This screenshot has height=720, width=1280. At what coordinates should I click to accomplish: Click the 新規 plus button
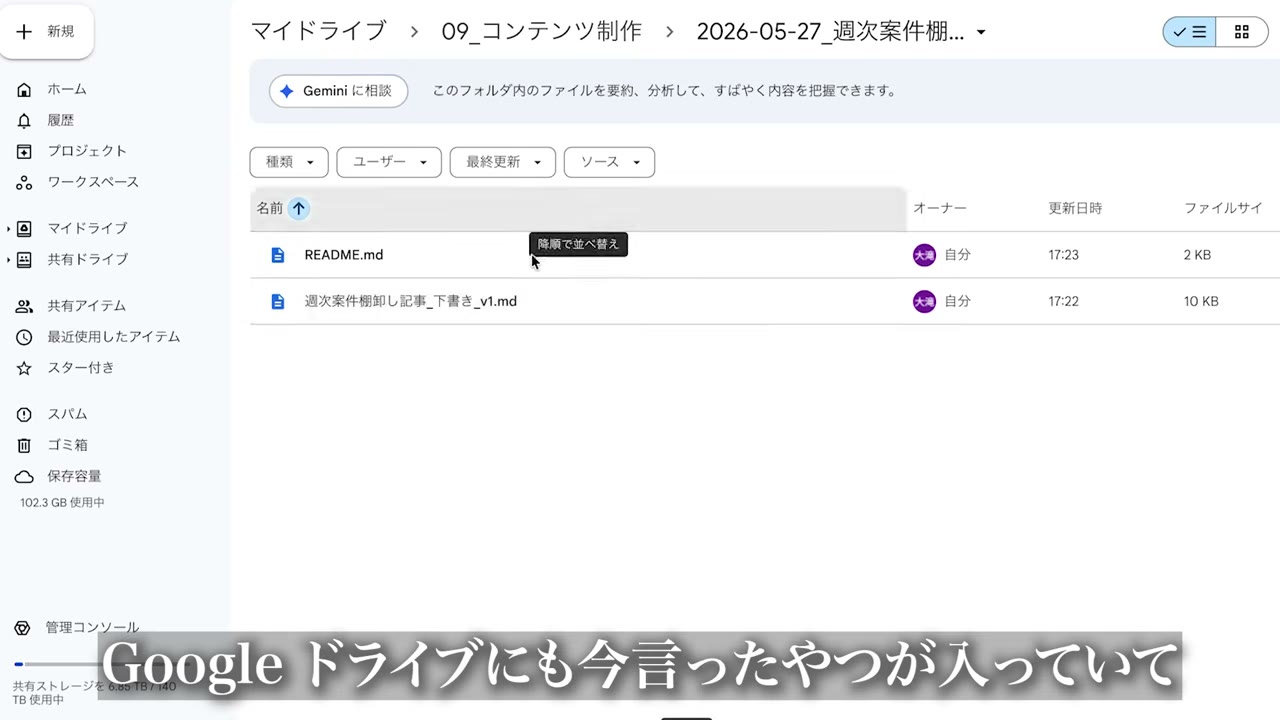tap(46, 32)
